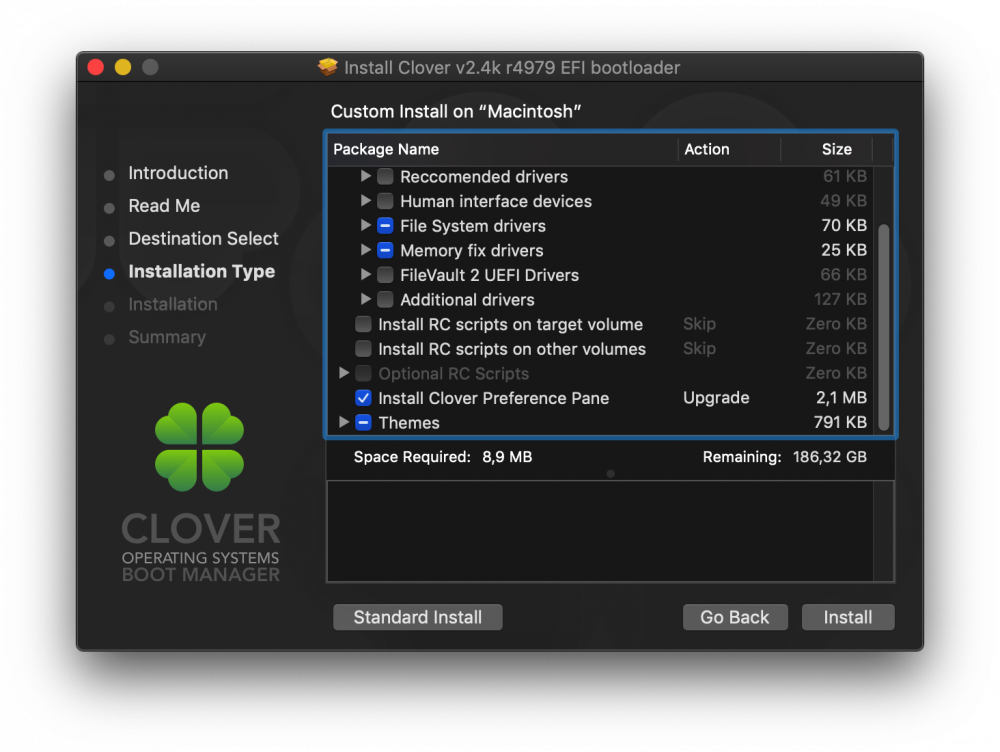Go to the Destination Select step

click(203, 239)
